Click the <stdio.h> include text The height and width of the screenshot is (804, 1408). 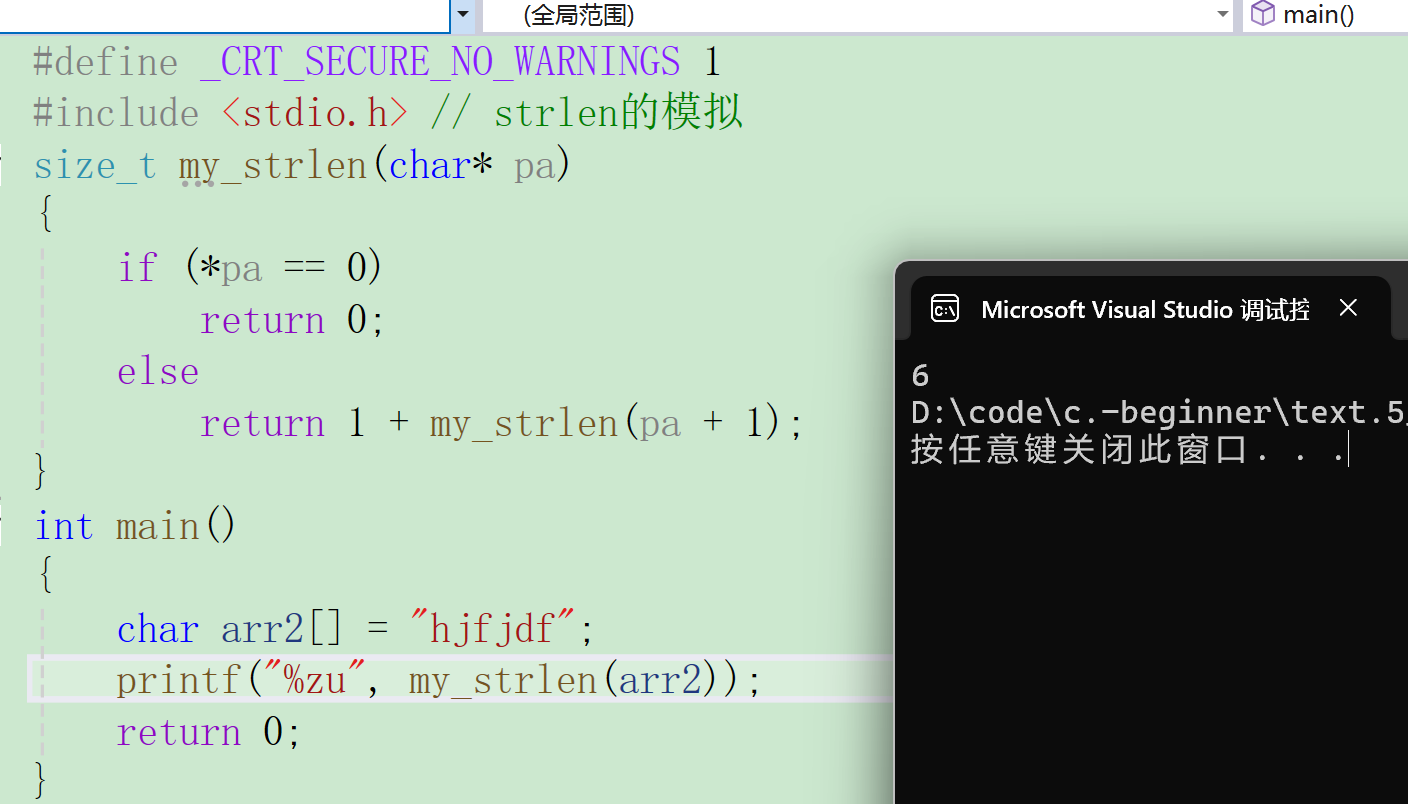click(315, 113)
